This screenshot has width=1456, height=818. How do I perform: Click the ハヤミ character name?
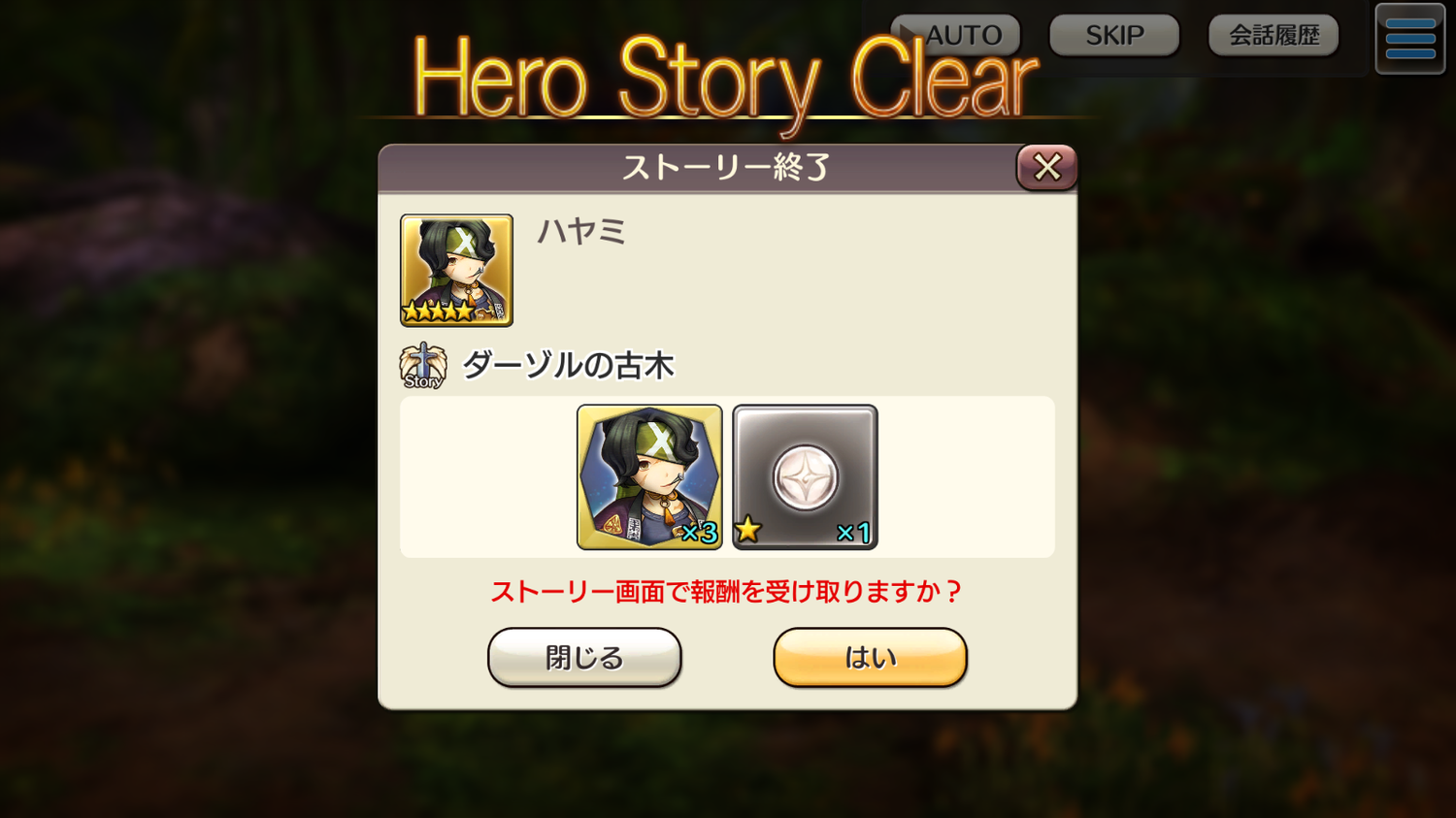[582, 232]
